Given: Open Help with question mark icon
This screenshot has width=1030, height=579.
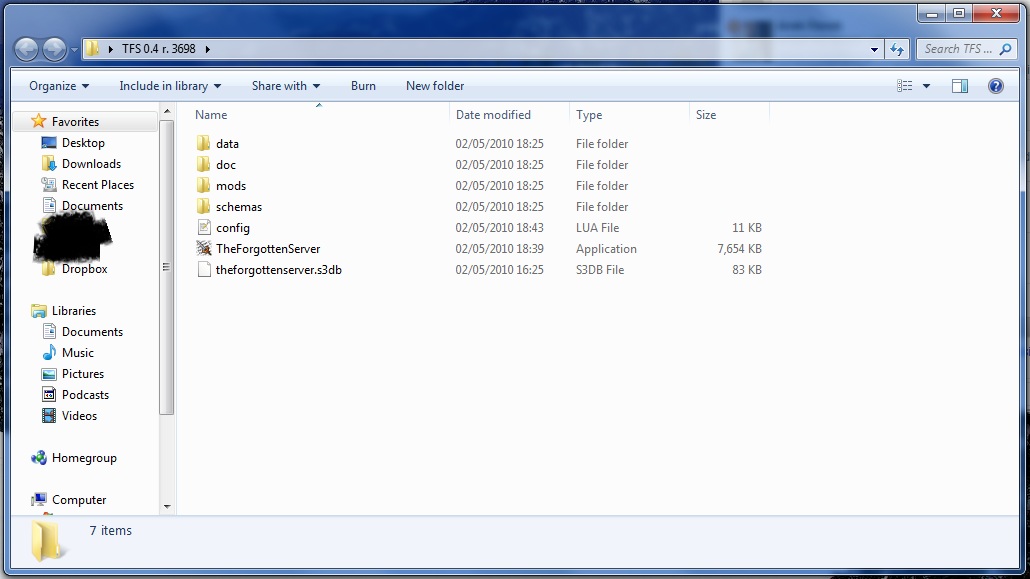Looking at the screenshot, I should point(996,86).
